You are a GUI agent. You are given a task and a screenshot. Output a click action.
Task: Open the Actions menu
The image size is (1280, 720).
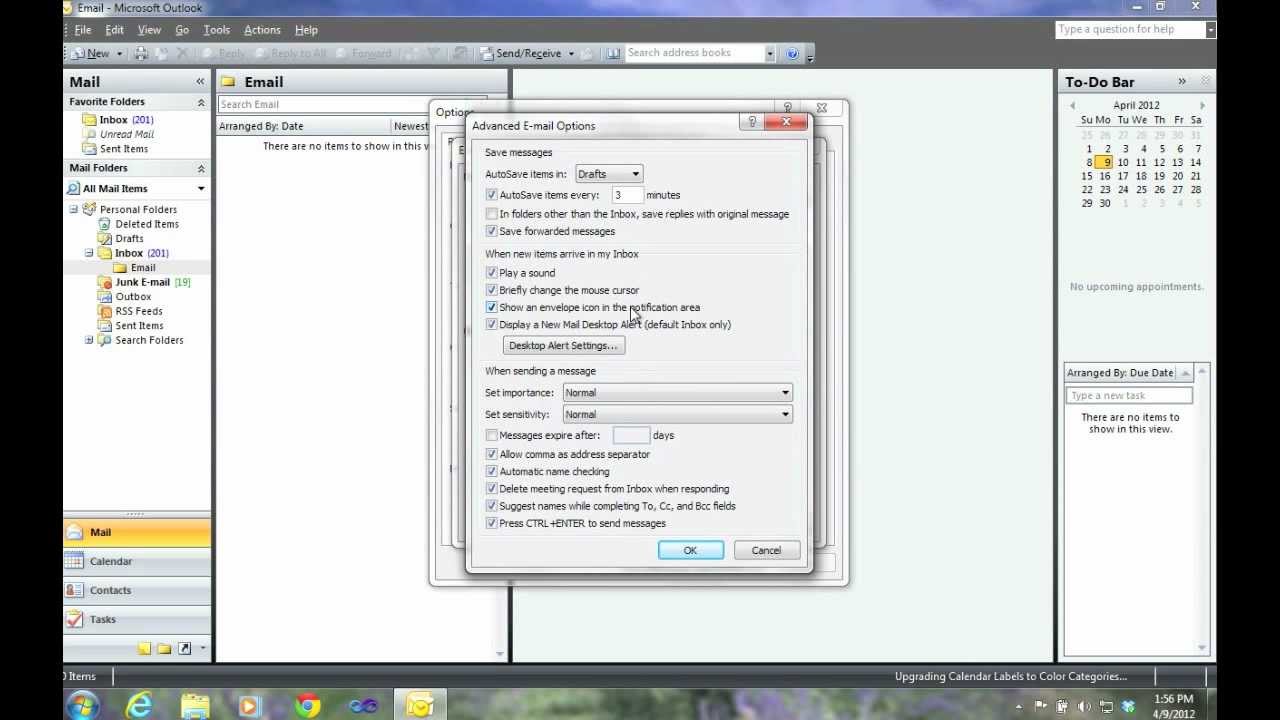[262, 30]
